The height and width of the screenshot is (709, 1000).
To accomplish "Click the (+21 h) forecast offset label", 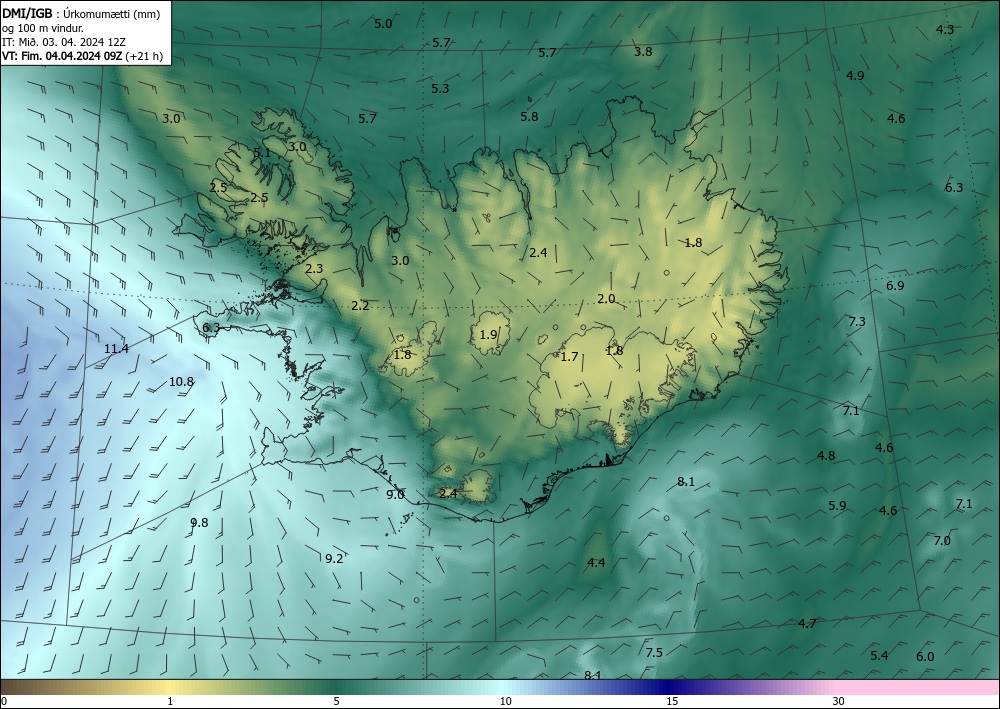I will [144, 55].
